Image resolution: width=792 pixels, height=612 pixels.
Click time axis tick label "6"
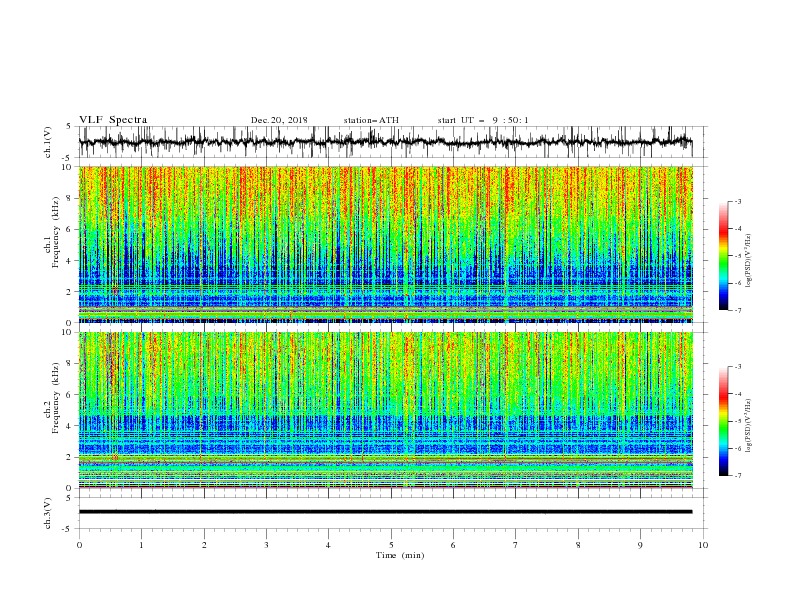click(453, 545)
